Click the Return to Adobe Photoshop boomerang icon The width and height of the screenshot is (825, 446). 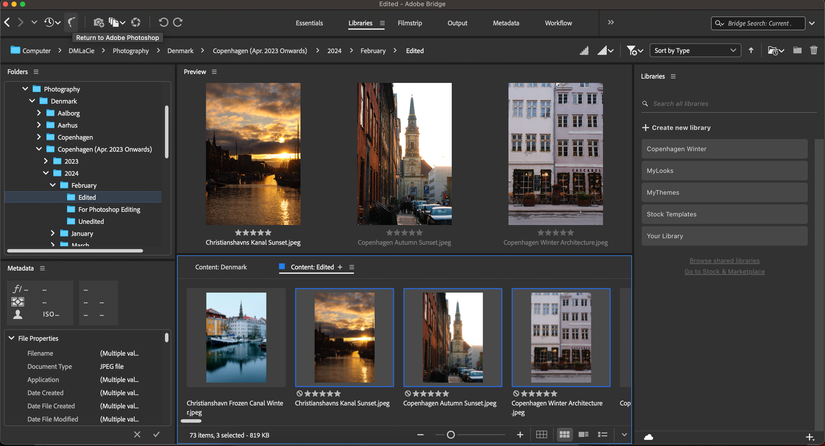click(72, 22)
